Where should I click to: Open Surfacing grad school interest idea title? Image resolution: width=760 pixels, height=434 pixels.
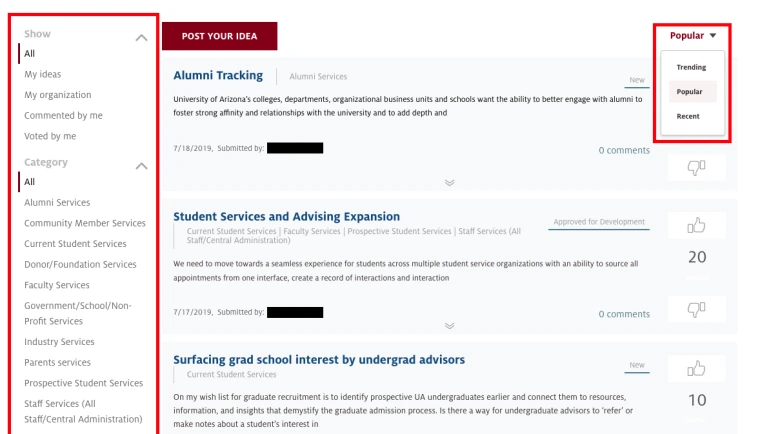pos(319,360)
